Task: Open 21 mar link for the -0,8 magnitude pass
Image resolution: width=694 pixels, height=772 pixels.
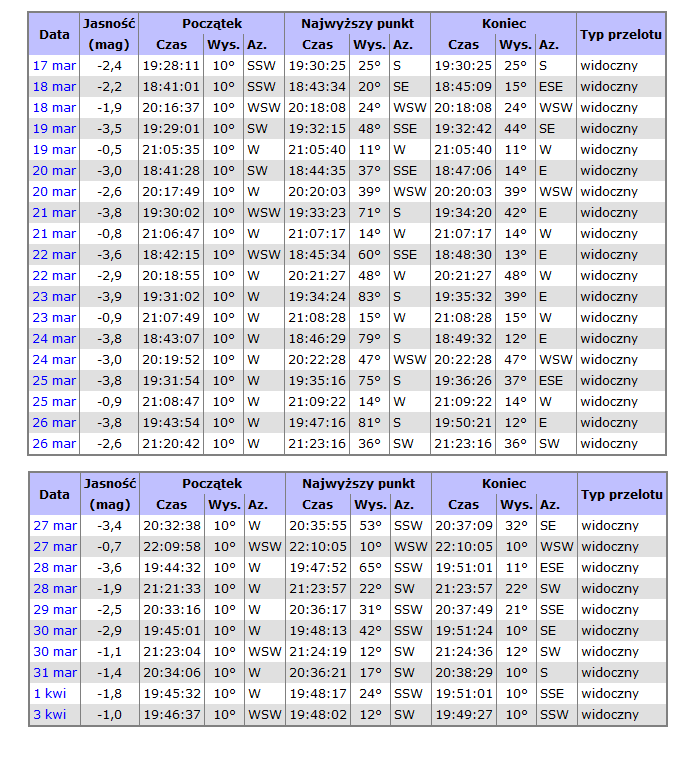Action: tap(54, 234)
